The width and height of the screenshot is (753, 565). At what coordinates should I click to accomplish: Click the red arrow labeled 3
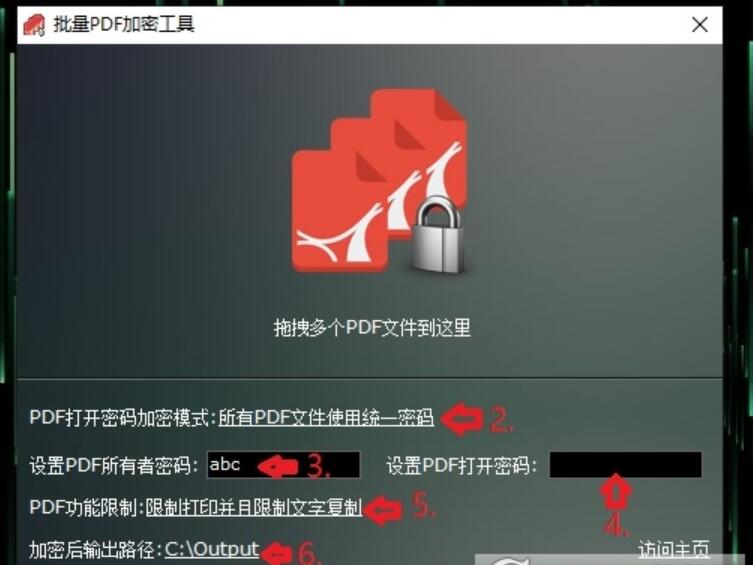pyautogui.click(x=278, y=466)
